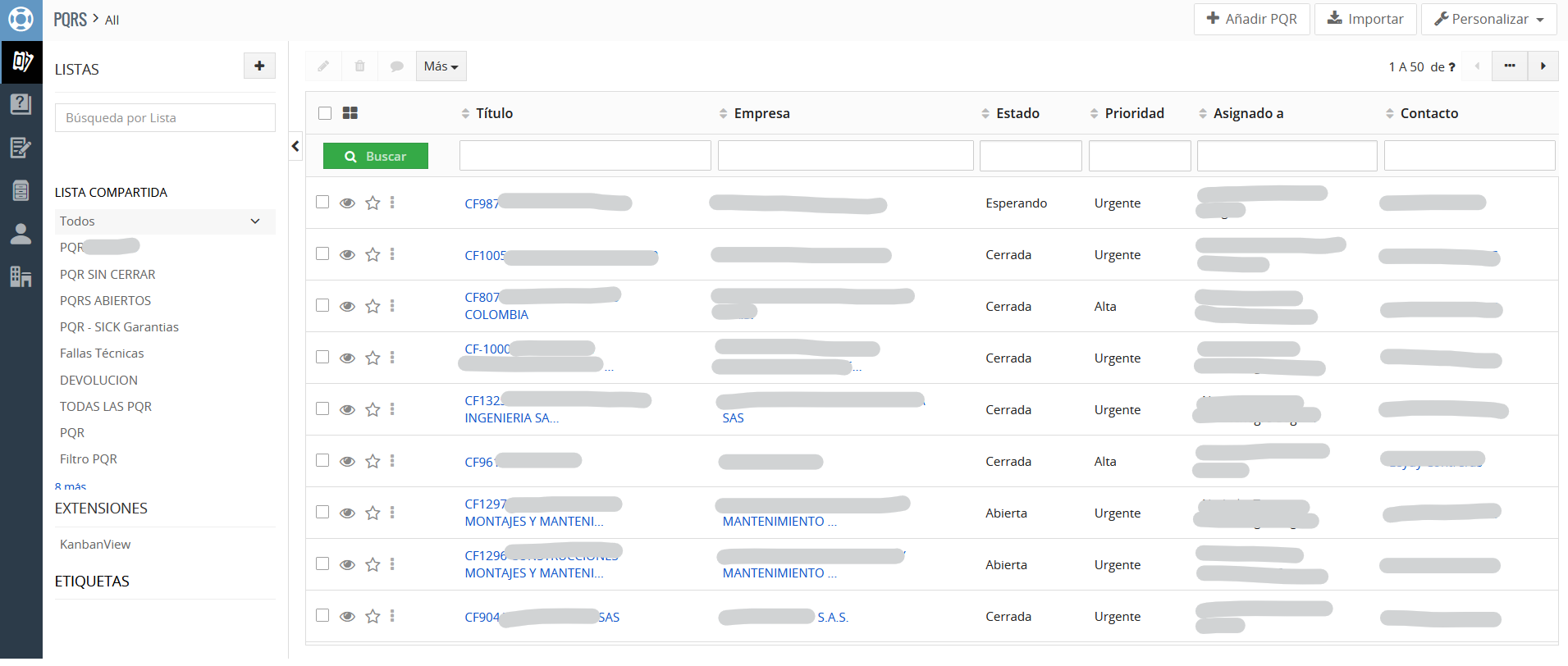Check the CF987 row checkbox
The height and width of the screenshot is (666, 1568).
[x=322, y=202]
